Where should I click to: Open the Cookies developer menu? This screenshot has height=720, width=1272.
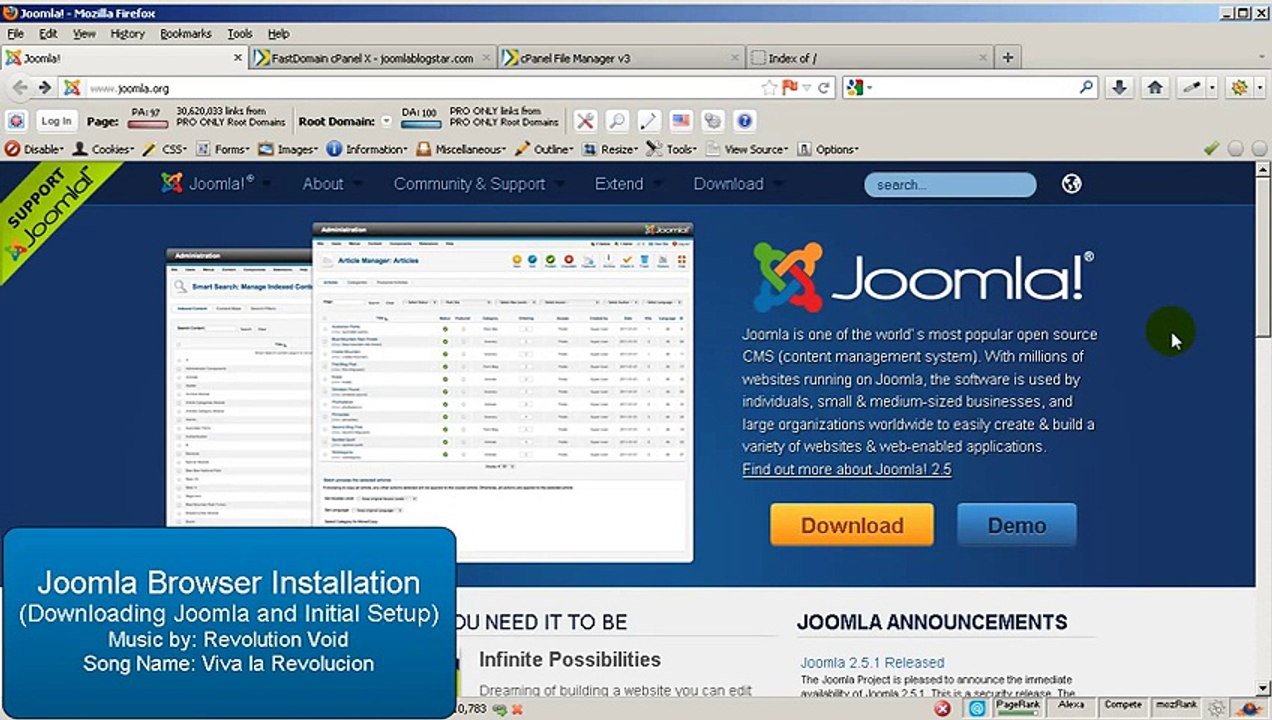coord(103,149)
